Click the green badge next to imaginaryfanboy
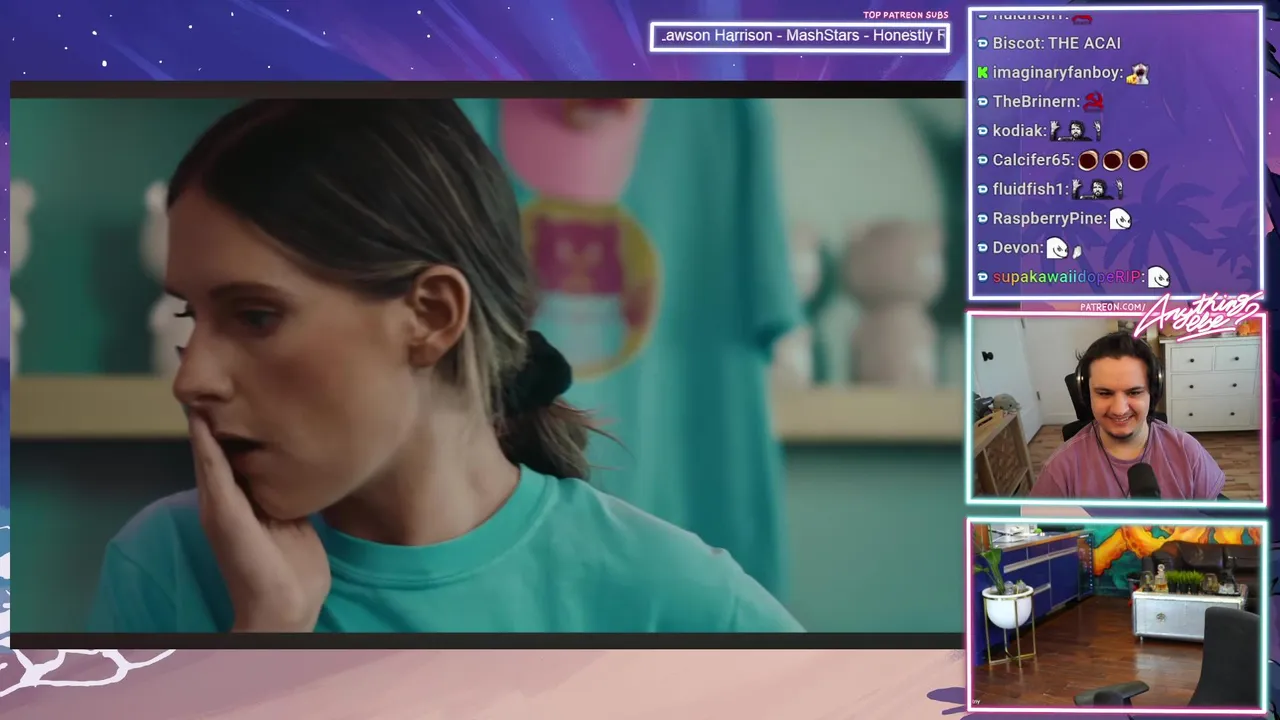This screenshot has width=1280, height=720. (x=982, y=73)
